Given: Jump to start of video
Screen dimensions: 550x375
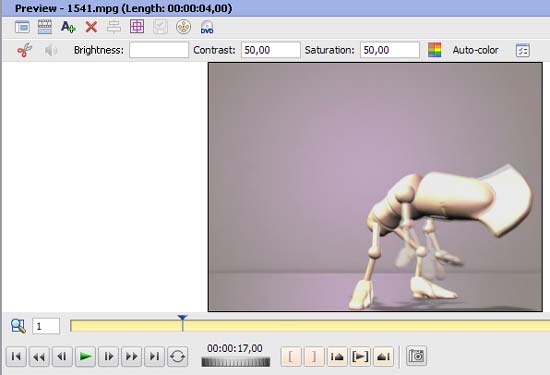Looking at the screenshot, I should (x=16, y=356).
